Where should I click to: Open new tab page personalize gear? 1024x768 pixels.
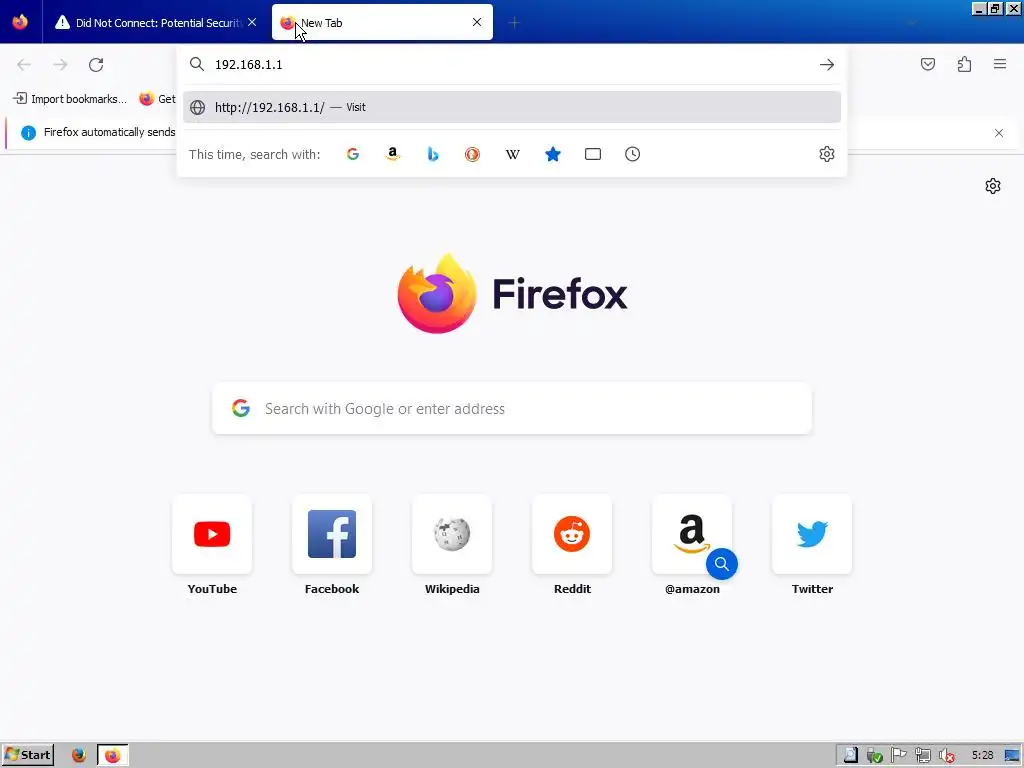coord(993,186)
